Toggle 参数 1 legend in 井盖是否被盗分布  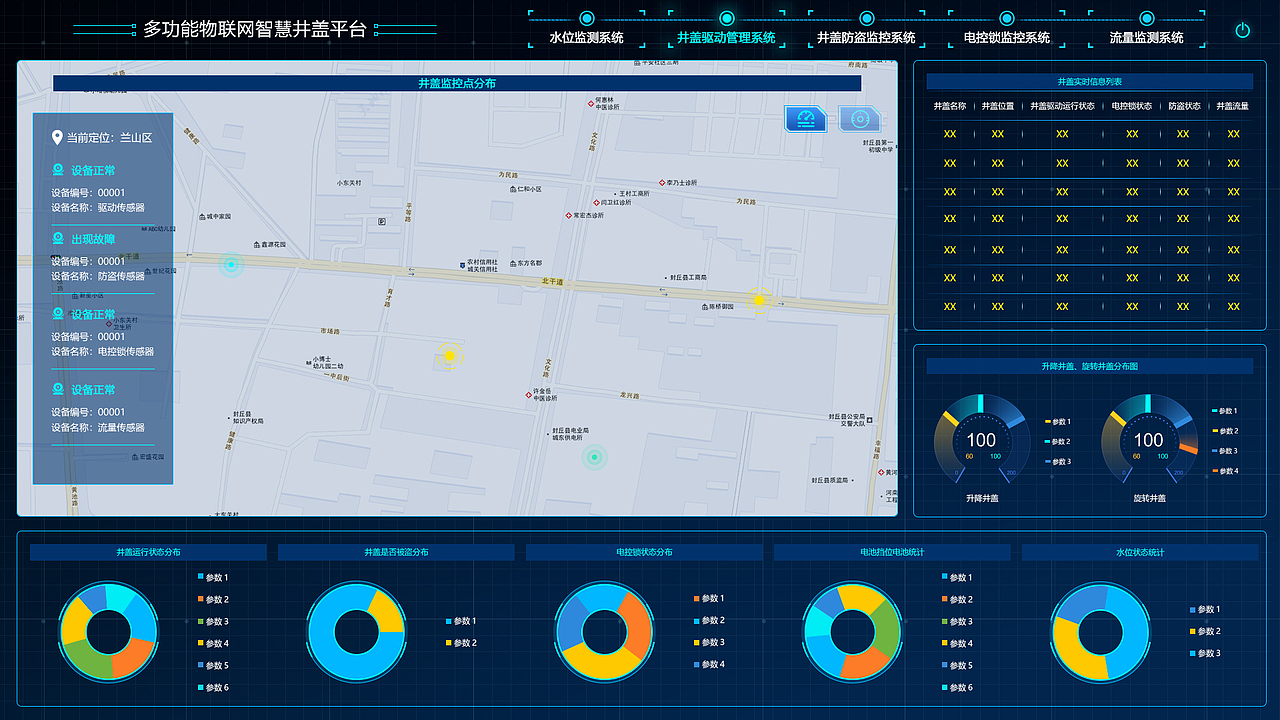click(461, 621)
